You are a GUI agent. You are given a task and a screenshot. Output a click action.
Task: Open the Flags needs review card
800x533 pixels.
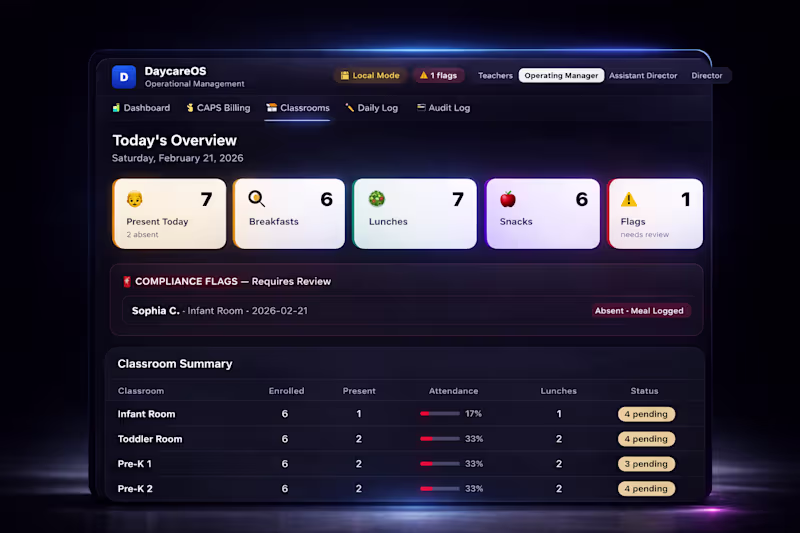coord(655,214)
